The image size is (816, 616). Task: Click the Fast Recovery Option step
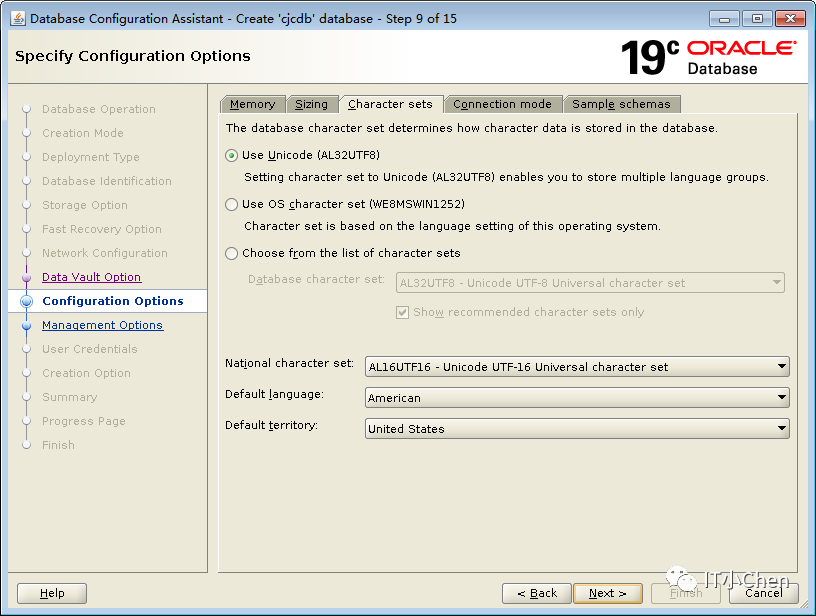[102, 229]
